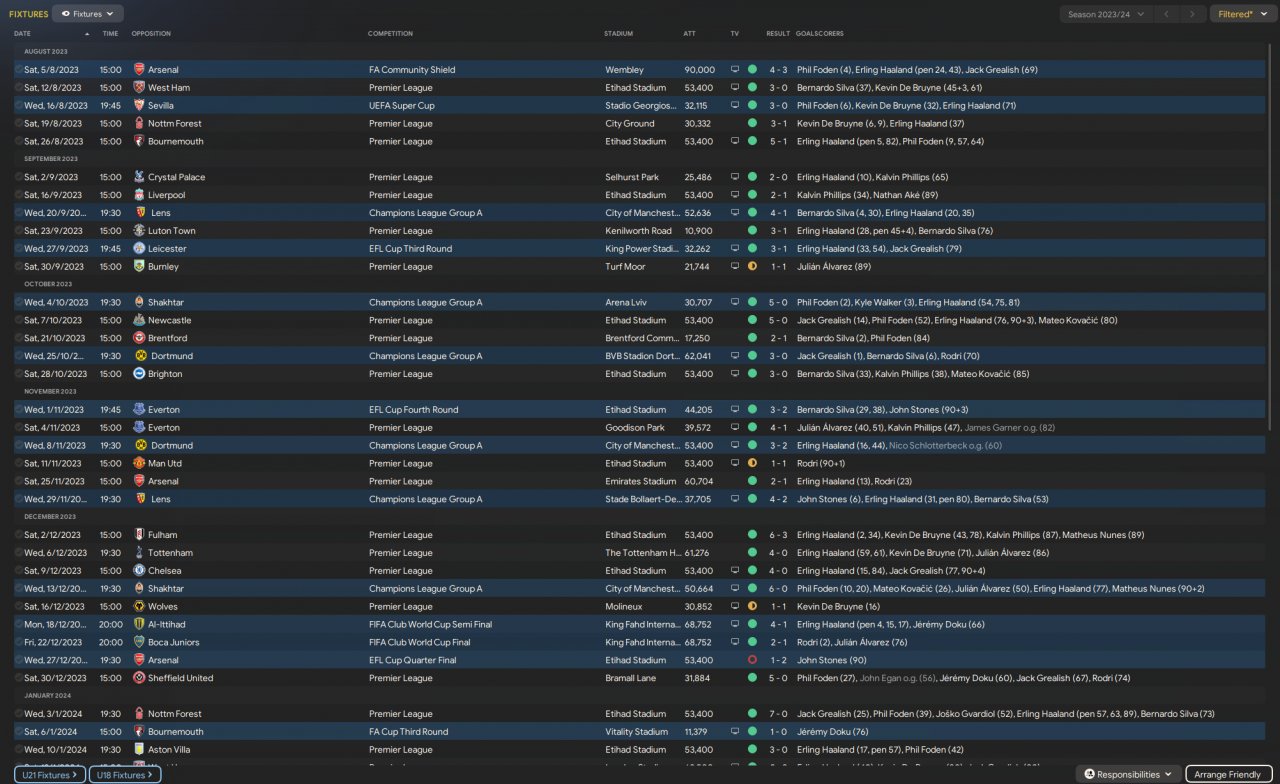Go to the next season with the right arrow
The image size is (1280, 784).
[x=1192, y=14]
